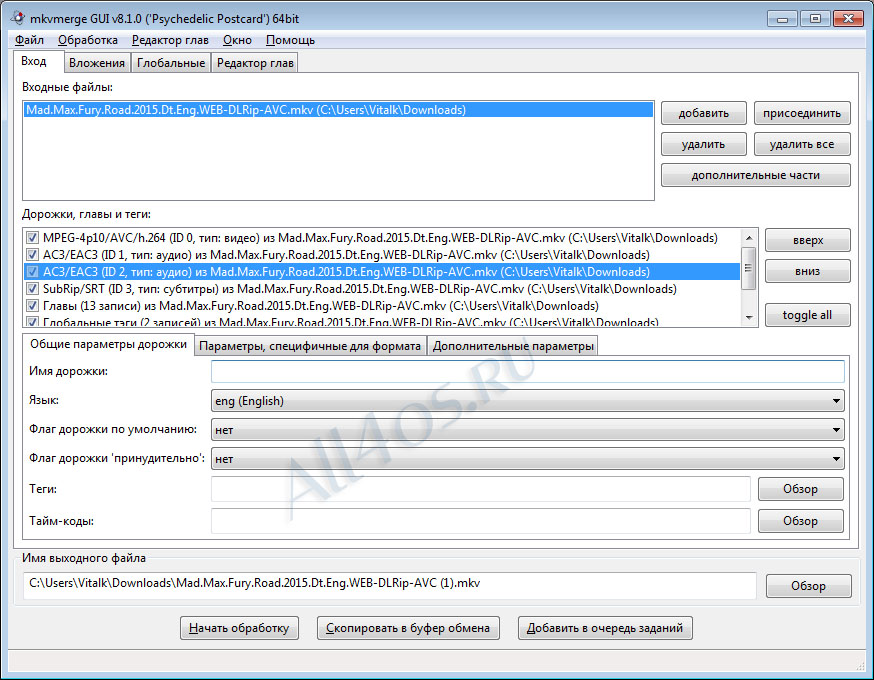Open the Флаг дорожки по умолчанию dropdown
This screenshot has height=680, width=874.
[x=527, y=430]
